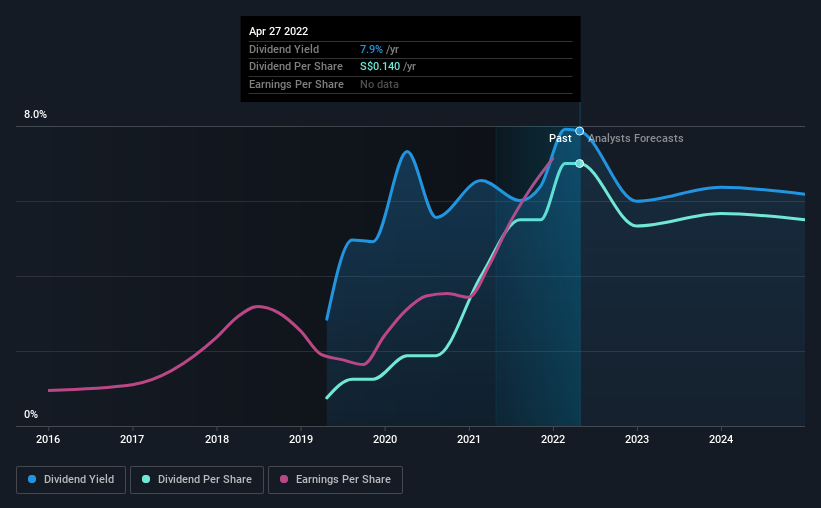Image resolution: width=821 pixels, height=508 pixels.
Task: Click the 2023 x-axis label
Action: 637,439
